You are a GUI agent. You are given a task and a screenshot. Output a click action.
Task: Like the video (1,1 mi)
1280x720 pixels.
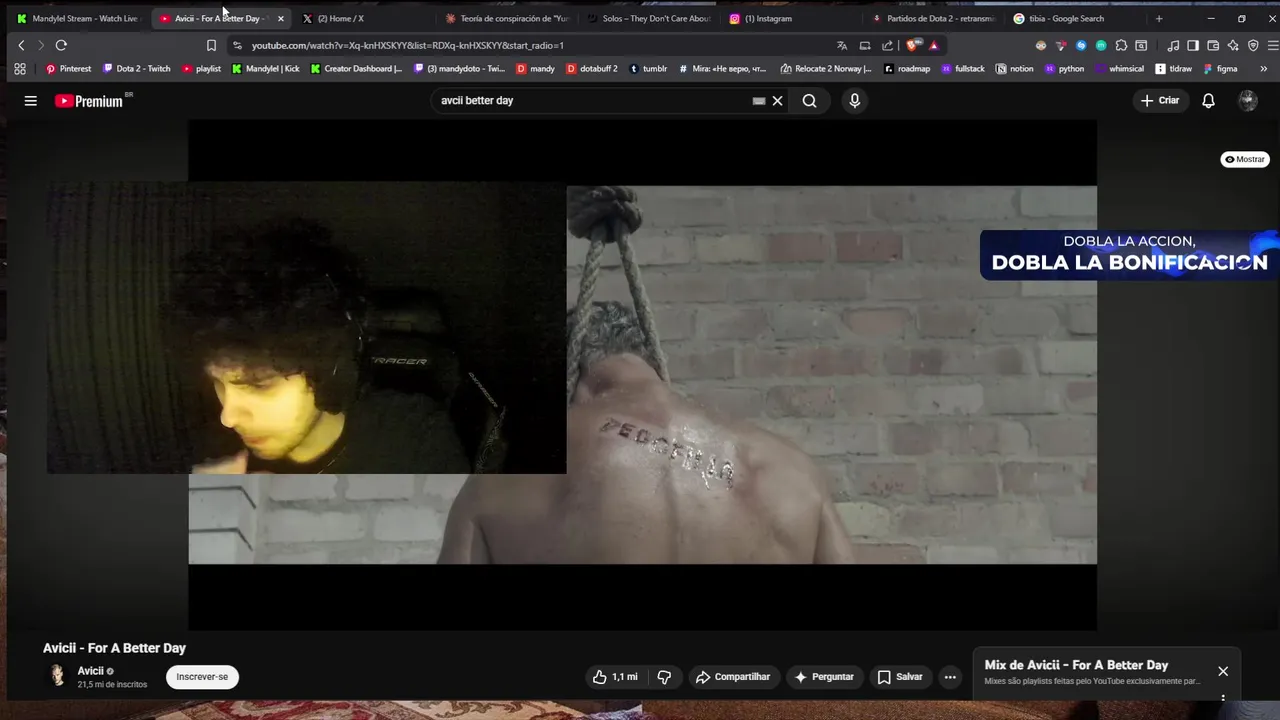pos(615,677)
